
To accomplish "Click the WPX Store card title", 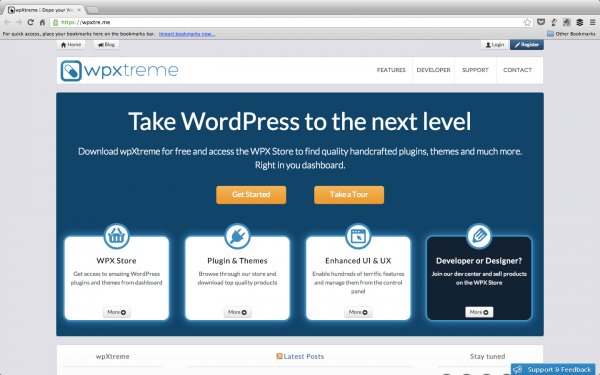I will pos(116,261).
